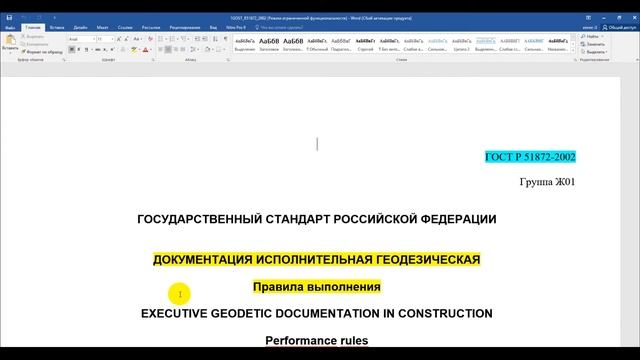Switch to the Рецензирование (Review) tab
The width and height of the screenshot is (640, 360).
point(184,27)
